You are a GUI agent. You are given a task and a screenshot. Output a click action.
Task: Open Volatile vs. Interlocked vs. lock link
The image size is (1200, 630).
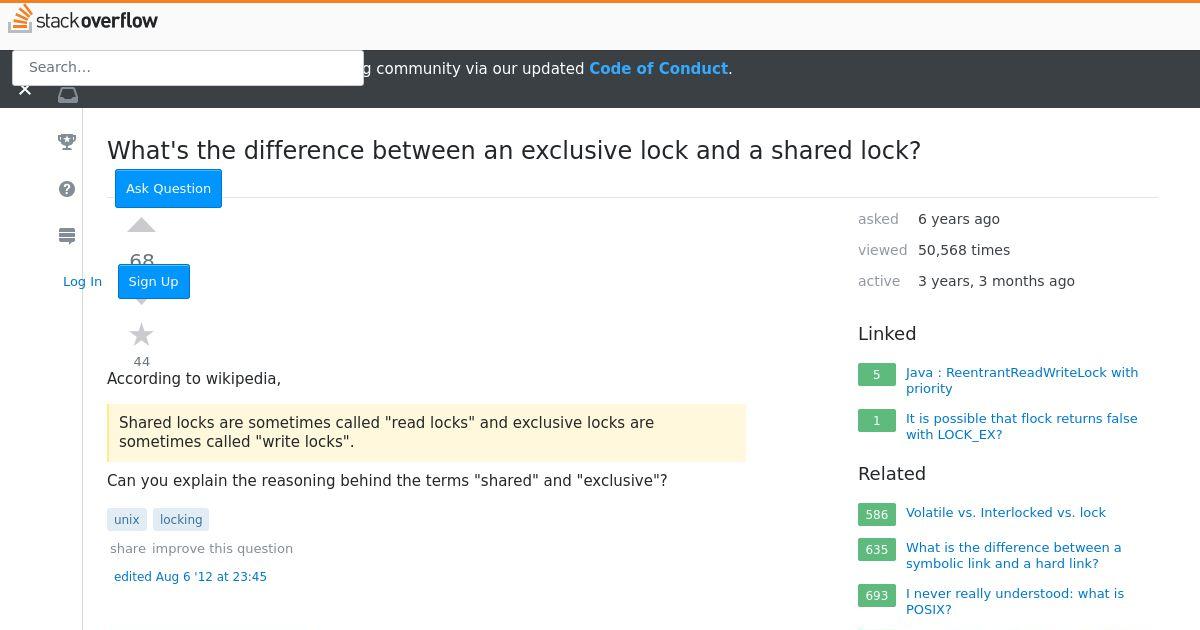coord(1006,512)
